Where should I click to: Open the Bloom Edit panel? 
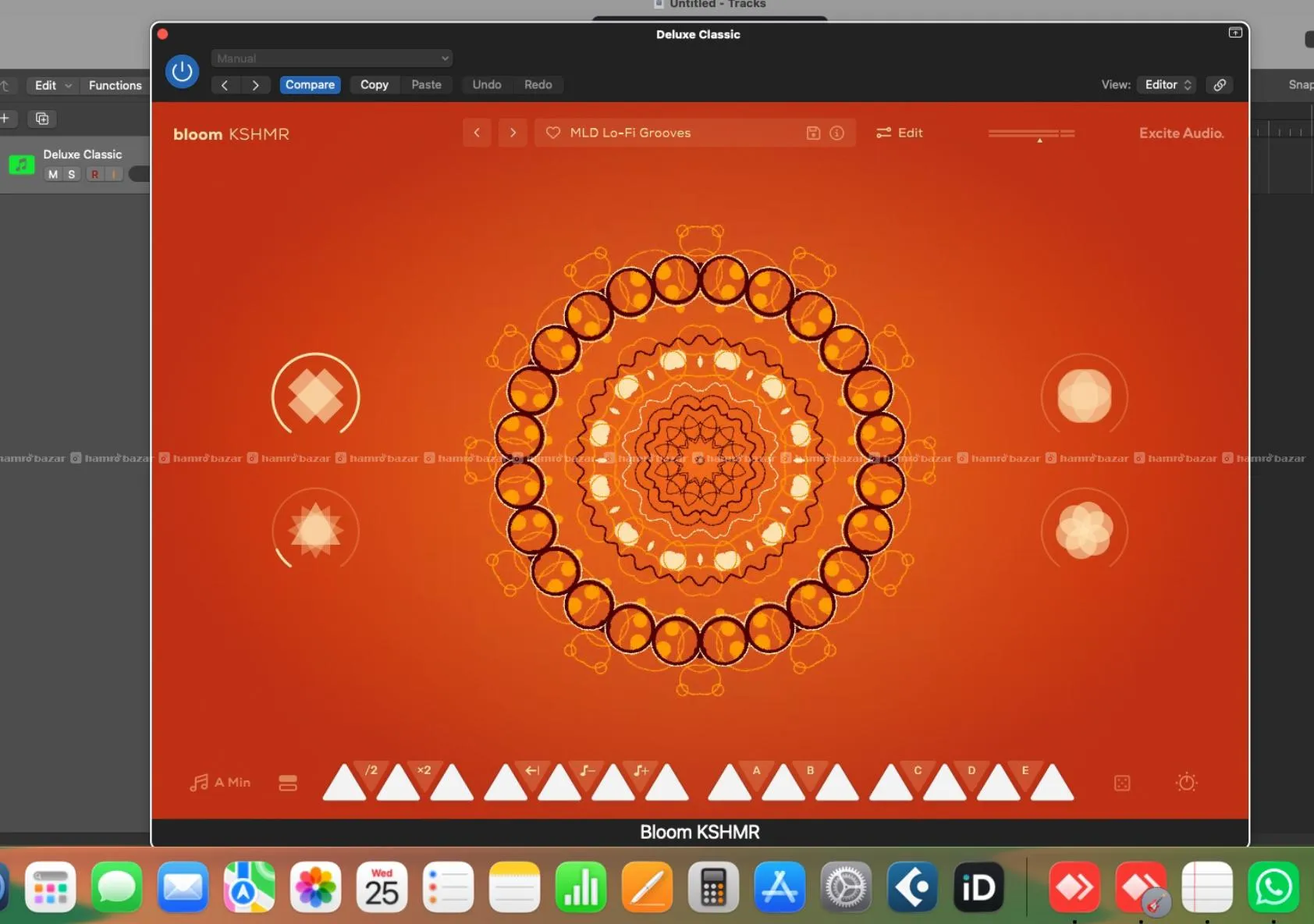[899, 133]
